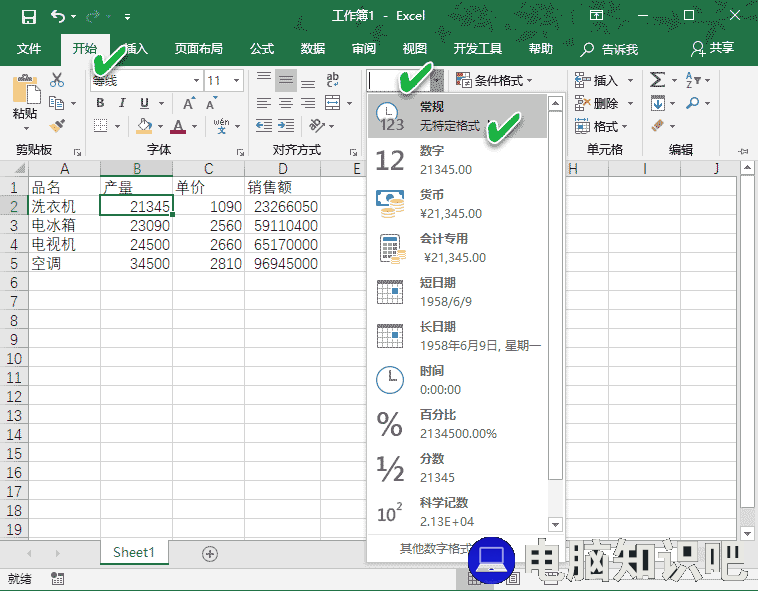
Task: Increase font size with the large A
Action: tap(189, 103)
